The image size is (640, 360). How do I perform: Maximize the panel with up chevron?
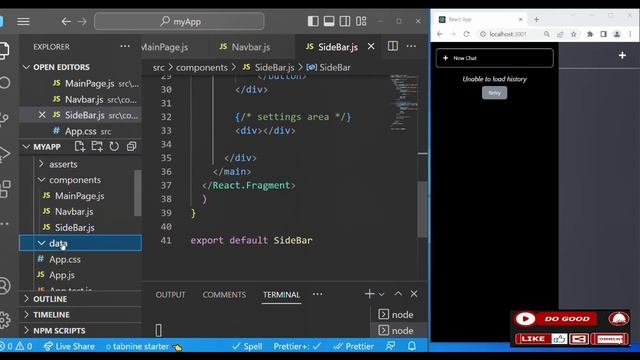point(398,294)
